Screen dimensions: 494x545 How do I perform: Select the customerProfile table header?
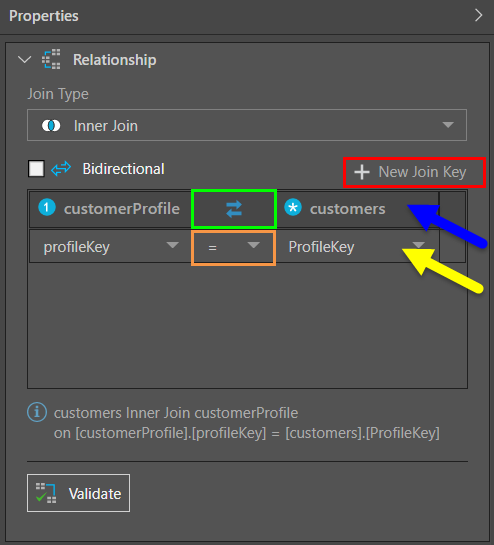point(110,209)
